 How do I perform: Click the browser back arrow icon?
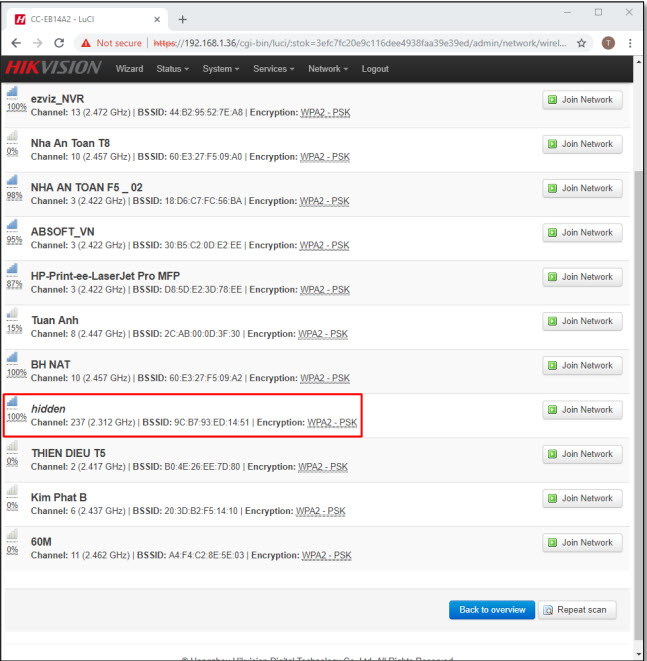tap(16, 43)
